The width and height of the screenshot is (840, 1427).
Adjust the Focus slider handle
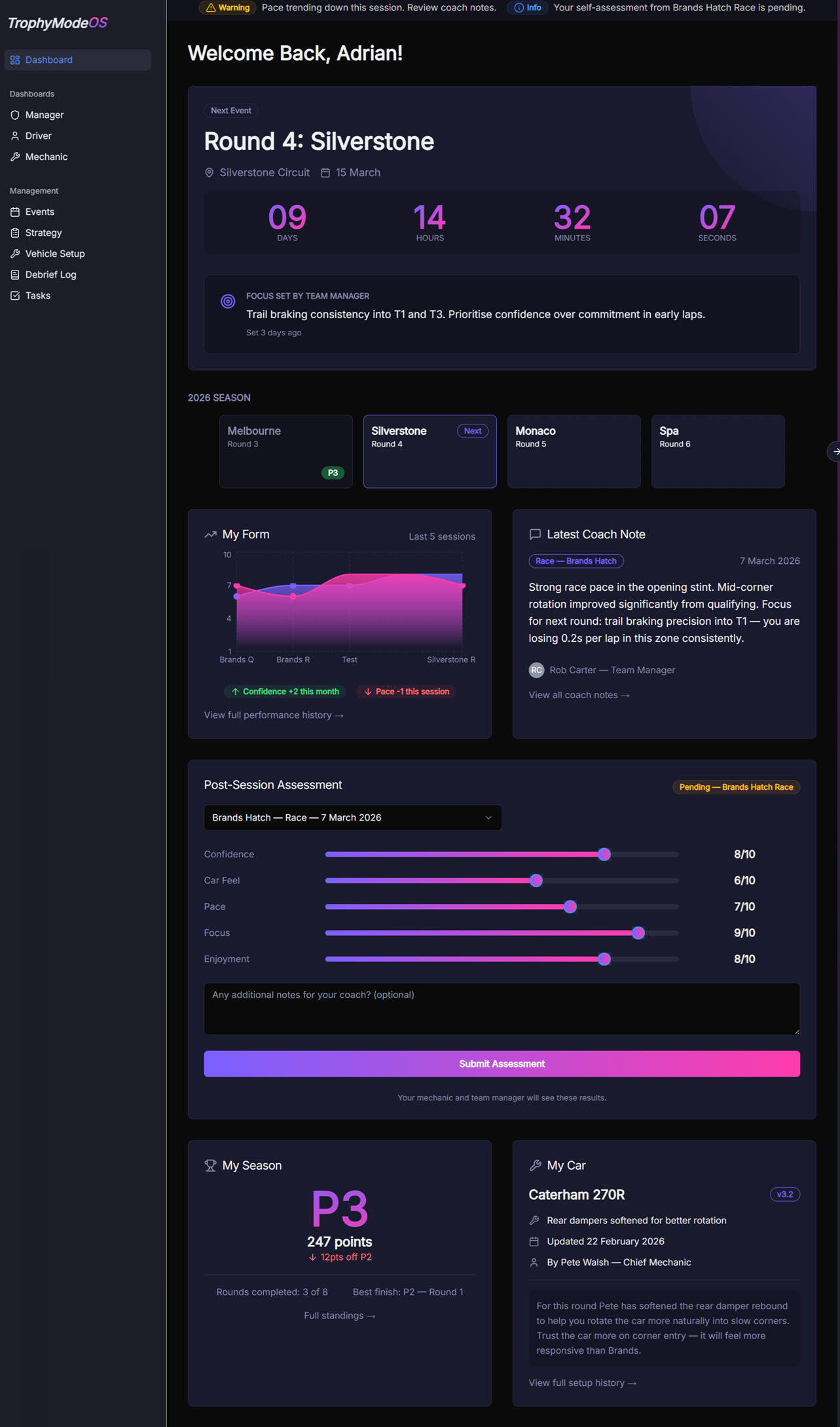tap(638, 933)
